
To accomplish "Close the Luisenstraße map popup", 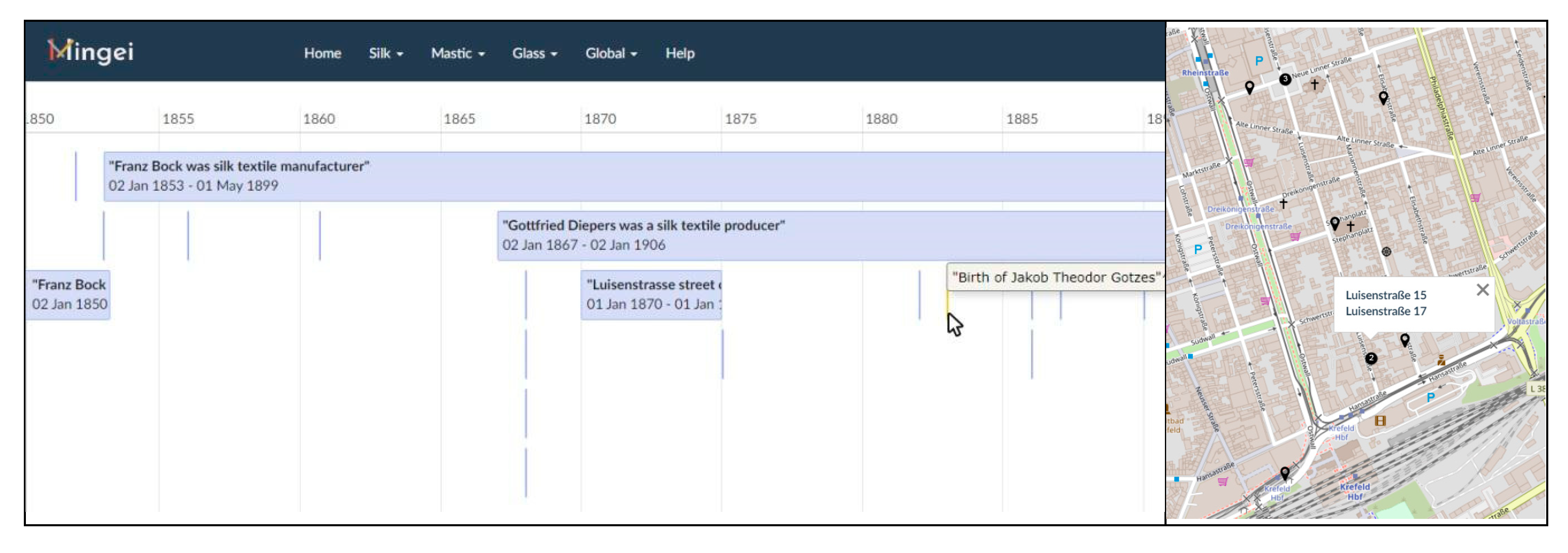I will [x=1482, y=290].
